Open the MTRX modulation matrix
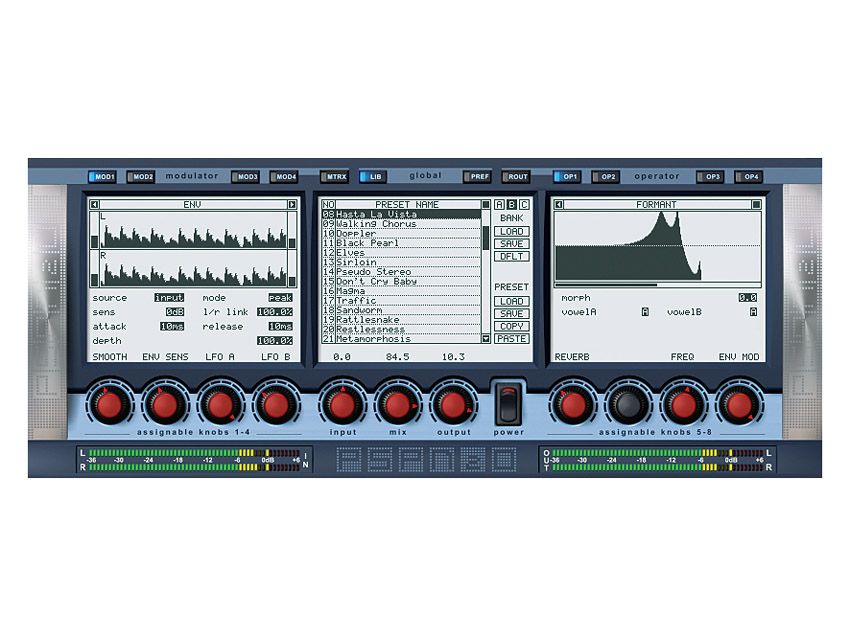Viewport: 850px width, 638px height. (x=333, y=176)
